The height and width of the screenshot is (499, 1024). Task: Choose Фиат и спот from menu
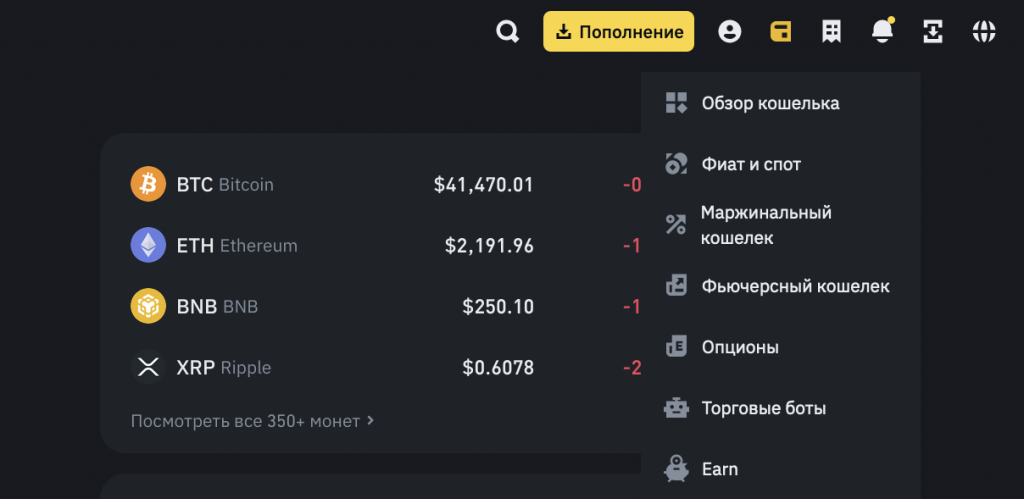point(751,164)
